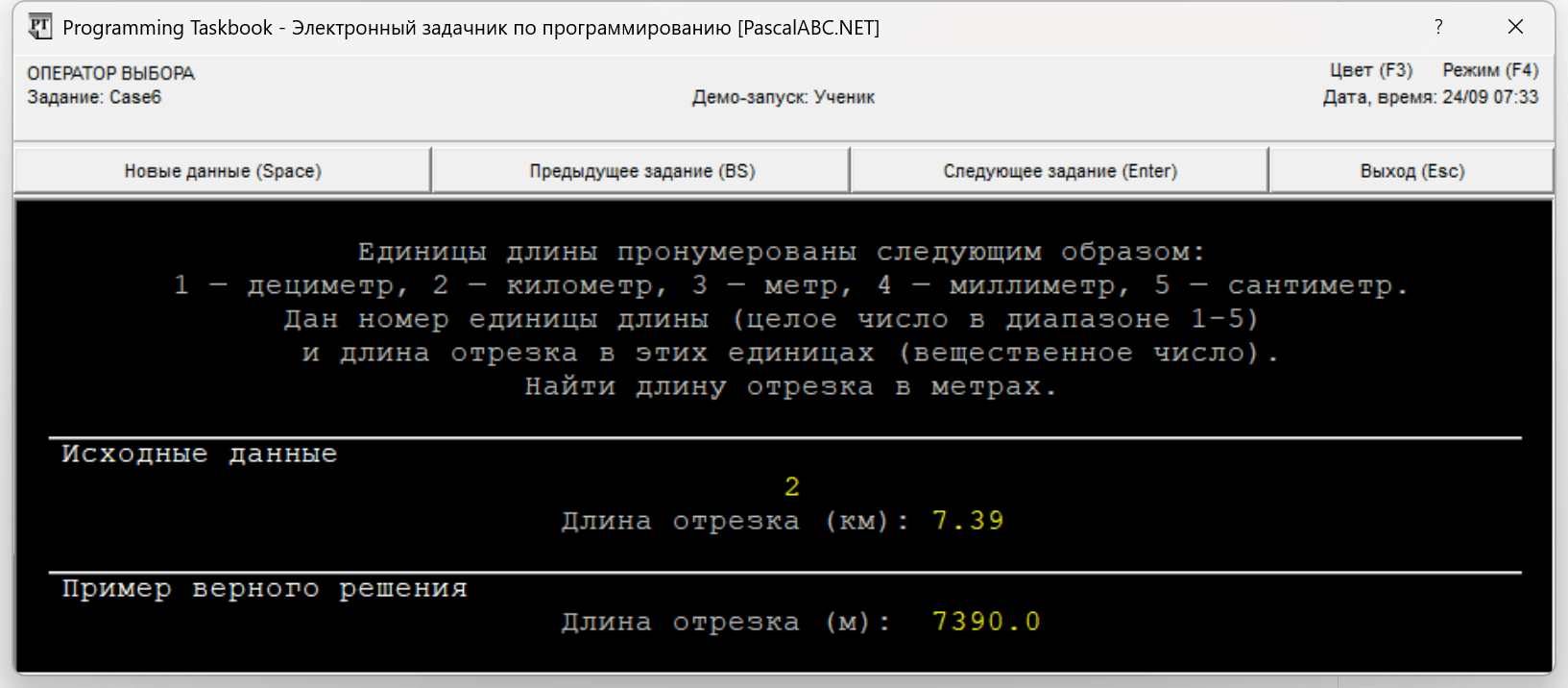Generate new data with Новые данные button
This screenshot has height=688, width=1568.
pyautogui.click(x=223, y=171)
